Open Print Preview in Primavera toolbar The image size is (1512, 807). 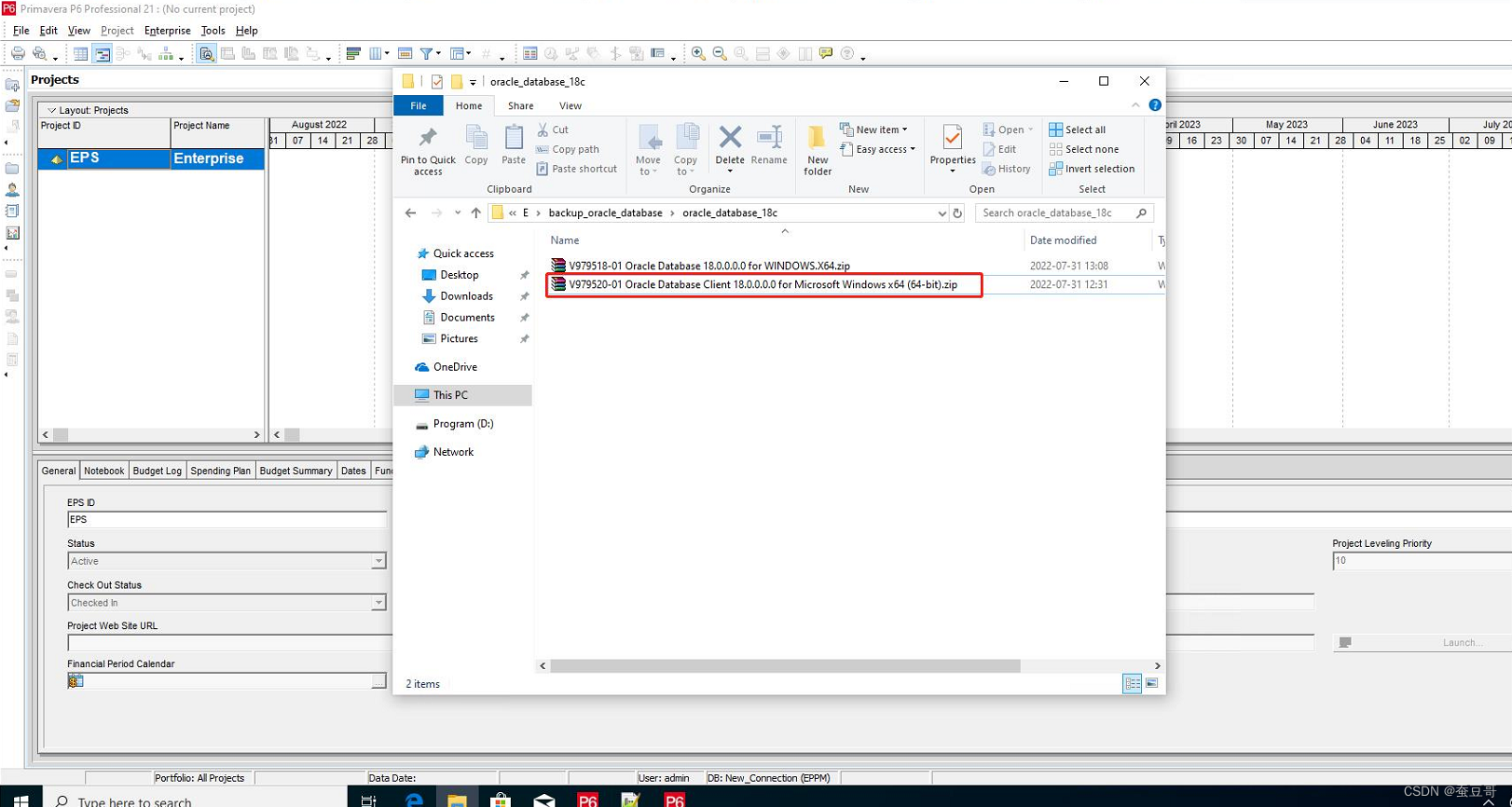[x=39, y=54]
